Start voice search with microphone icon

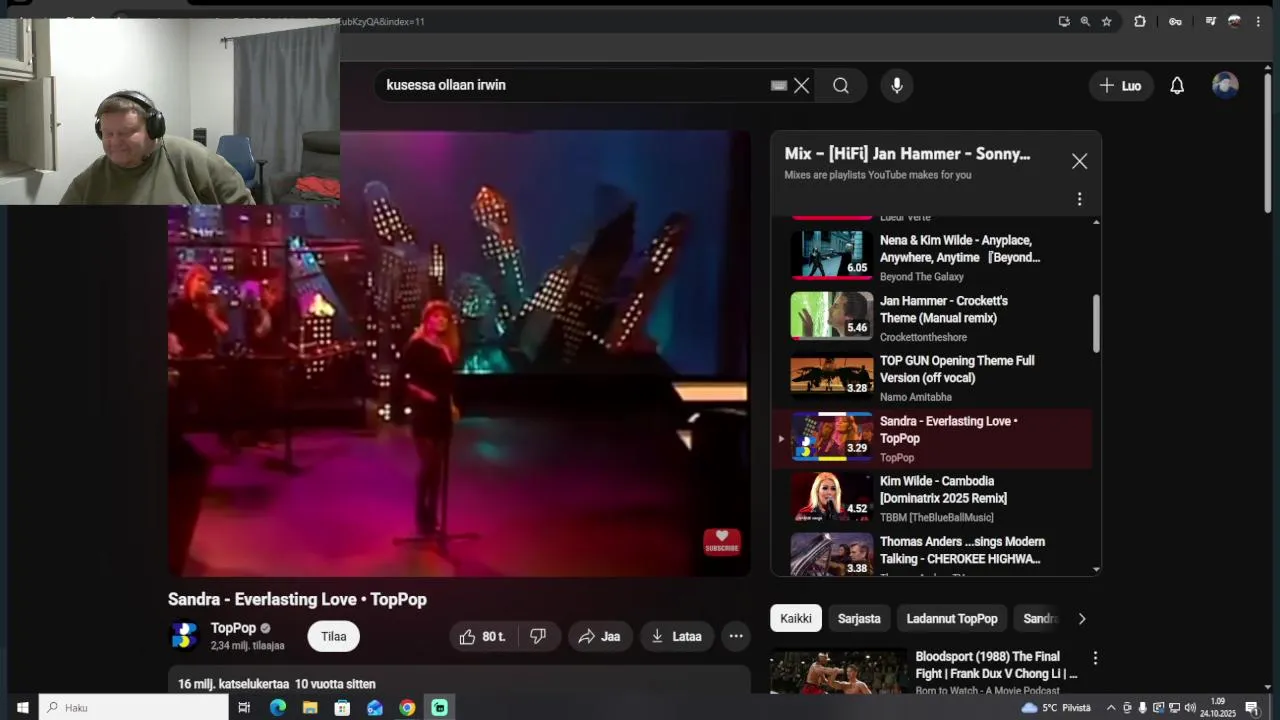click(897, 86)
